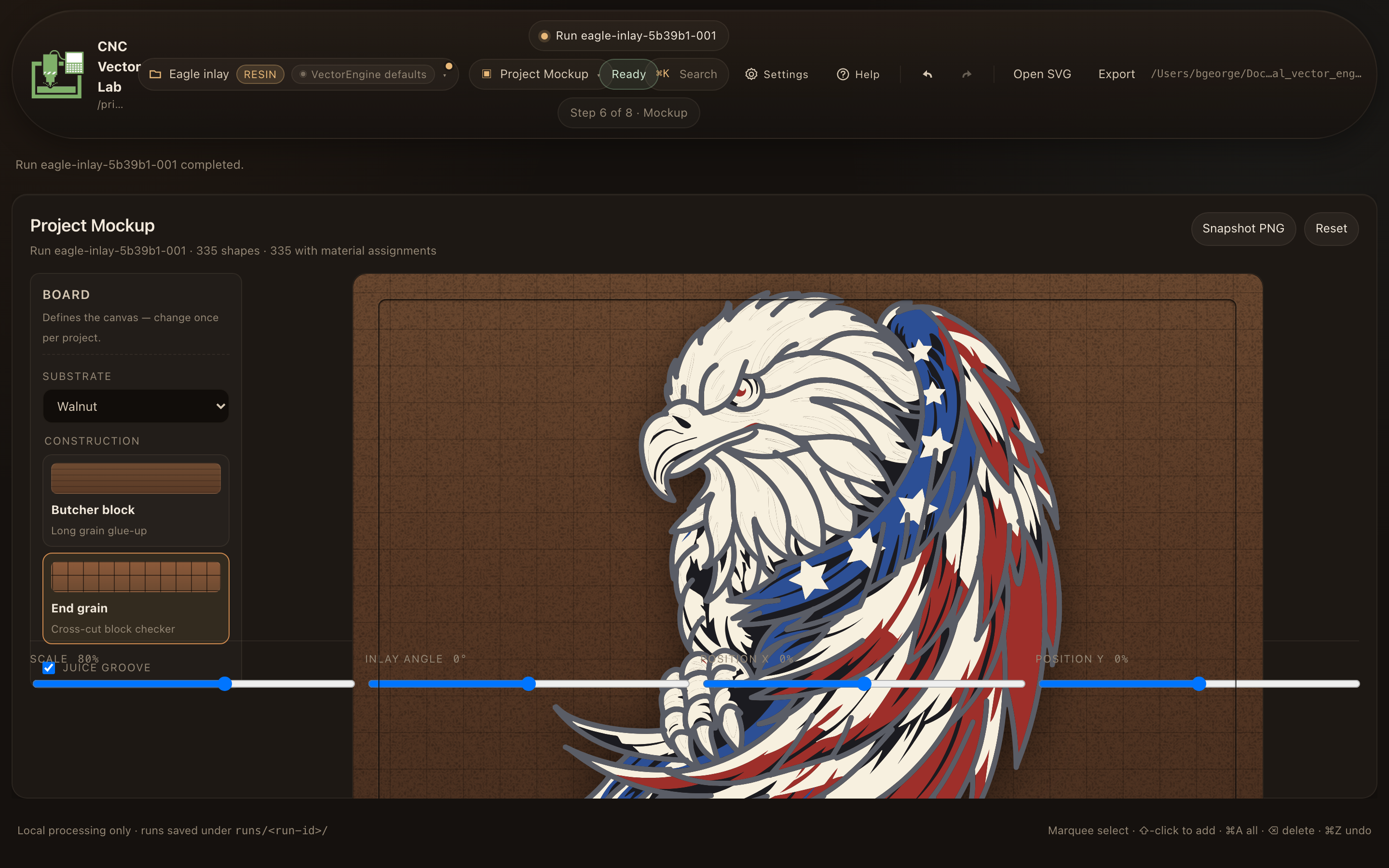Click the orange dot in Run eagle-inlay pill
This screenshot has width=1389, height=868.
coord(544,36)
